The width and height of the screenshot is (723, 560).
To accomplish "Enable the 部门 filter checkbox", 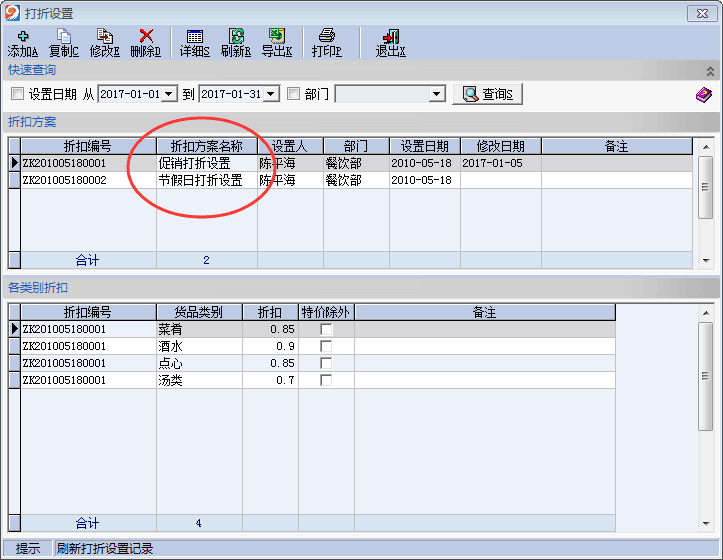I will click(293, 94).
